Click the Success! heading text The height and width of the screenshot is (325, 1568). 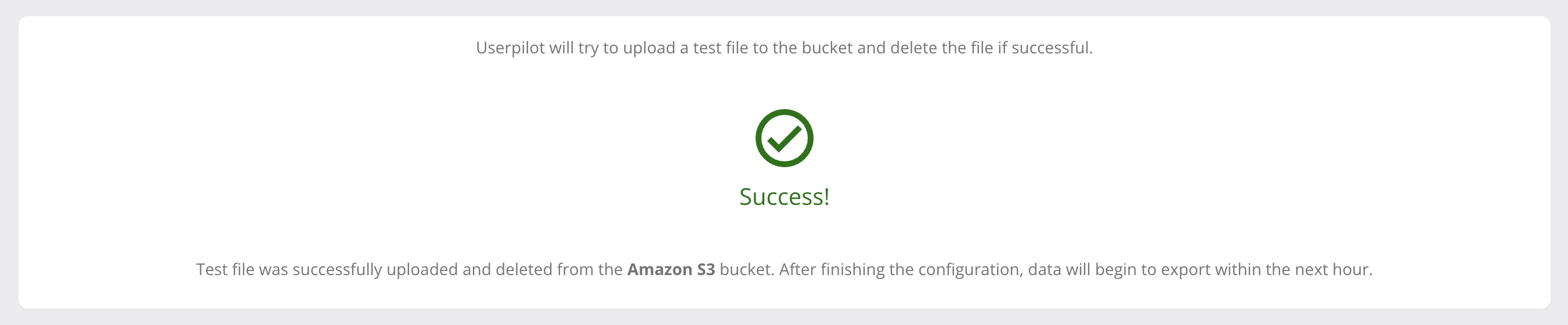coord(784,197)
